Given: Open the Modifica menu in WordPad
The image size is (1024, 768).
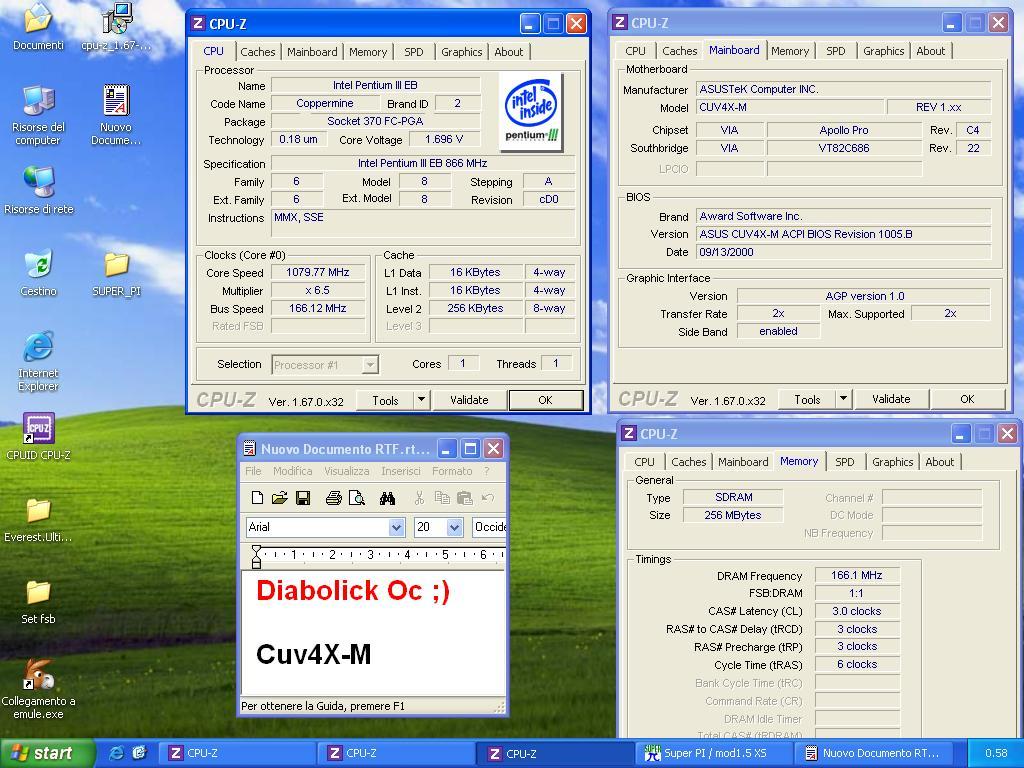Looking at the screenshot, I should coord(292,471).
